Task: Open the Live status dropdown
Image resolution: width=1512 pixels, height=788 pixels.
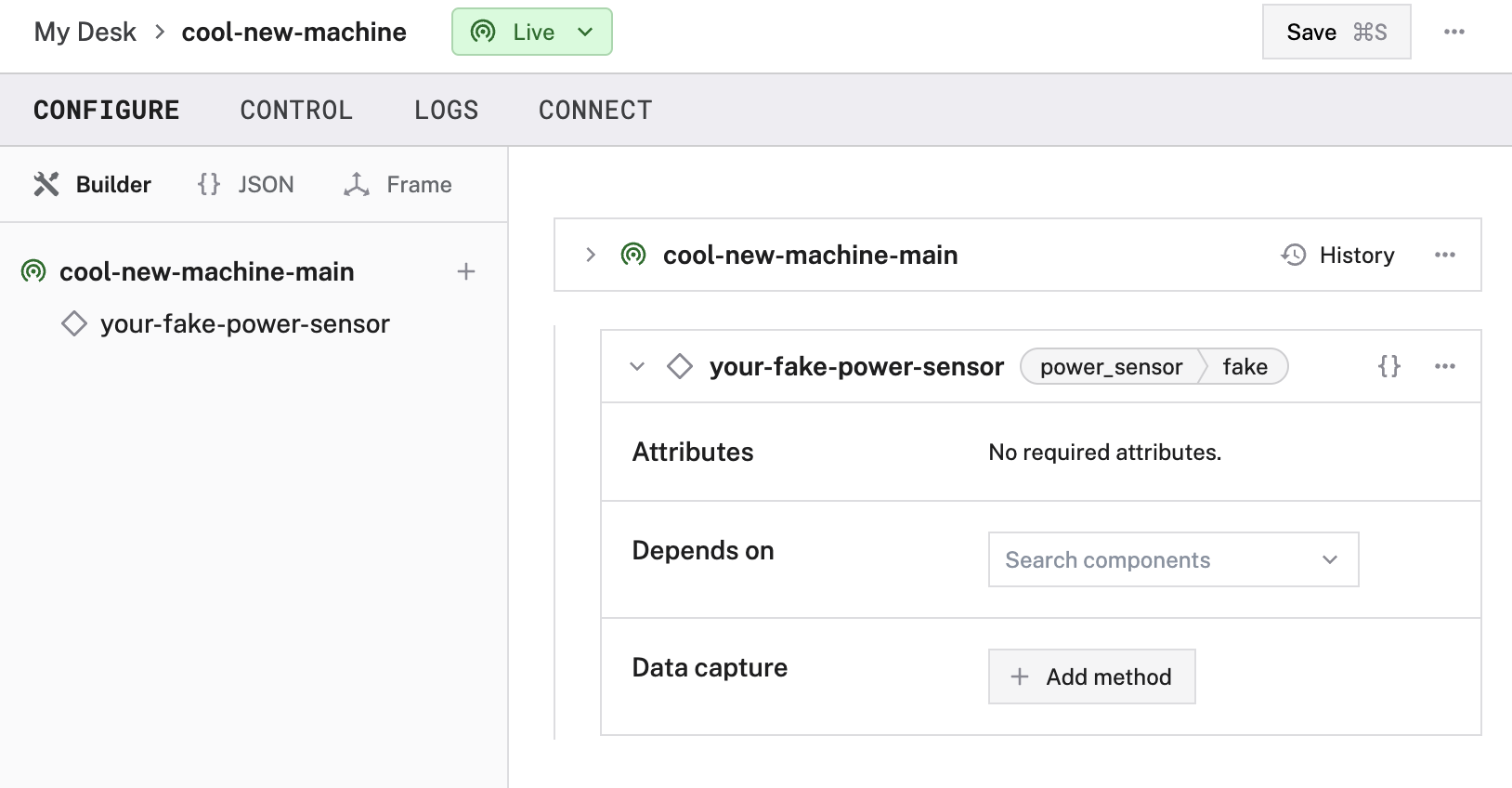Action: tap(532, 32)
